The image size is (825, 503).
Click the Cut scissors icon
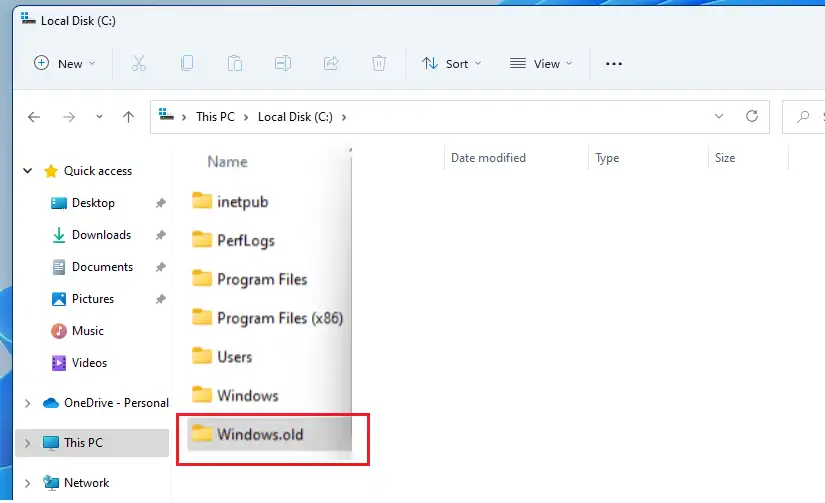(x=139, y=64)
